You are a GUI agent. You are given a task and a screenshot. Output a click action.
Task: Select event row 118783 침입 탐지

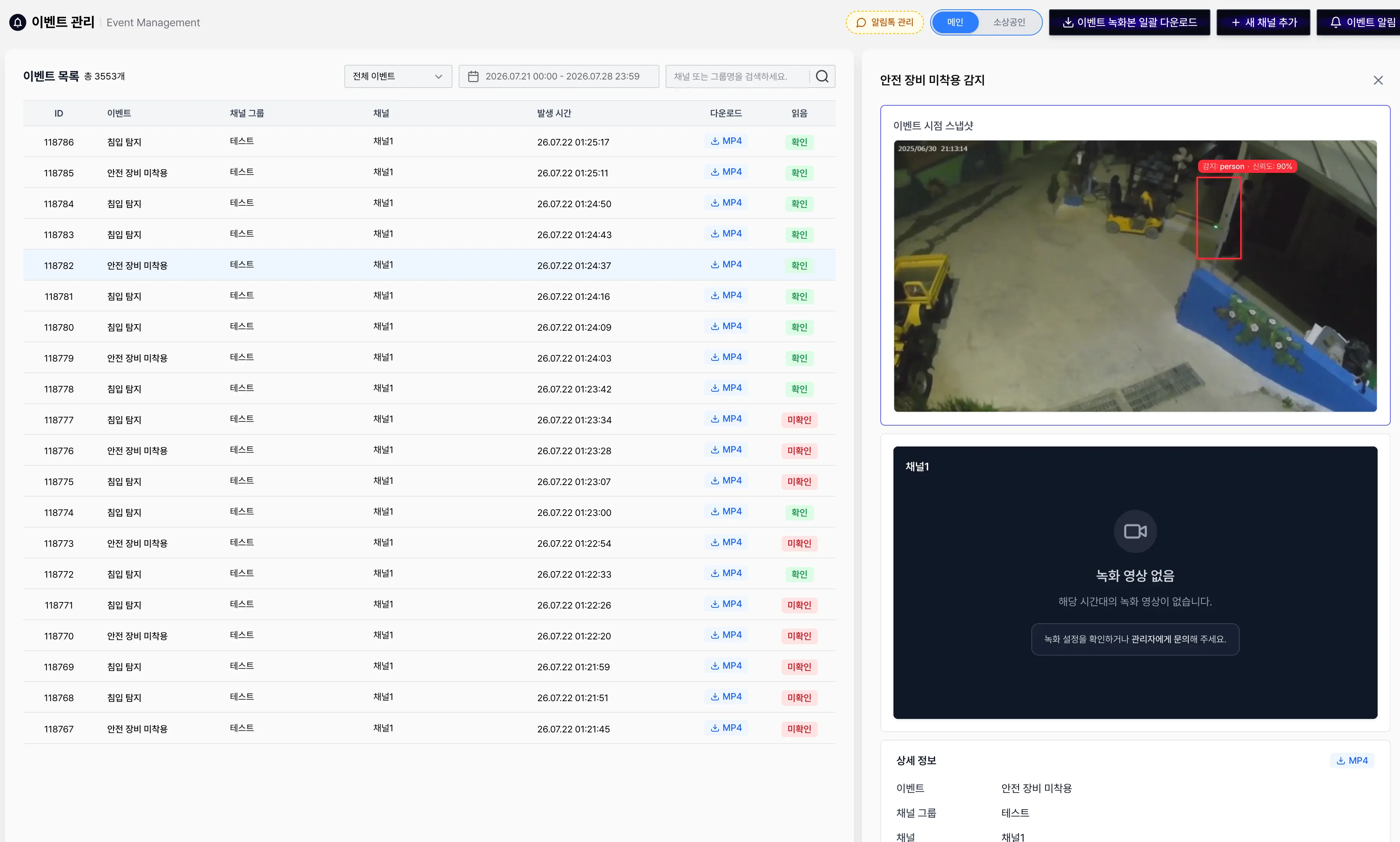429,234
